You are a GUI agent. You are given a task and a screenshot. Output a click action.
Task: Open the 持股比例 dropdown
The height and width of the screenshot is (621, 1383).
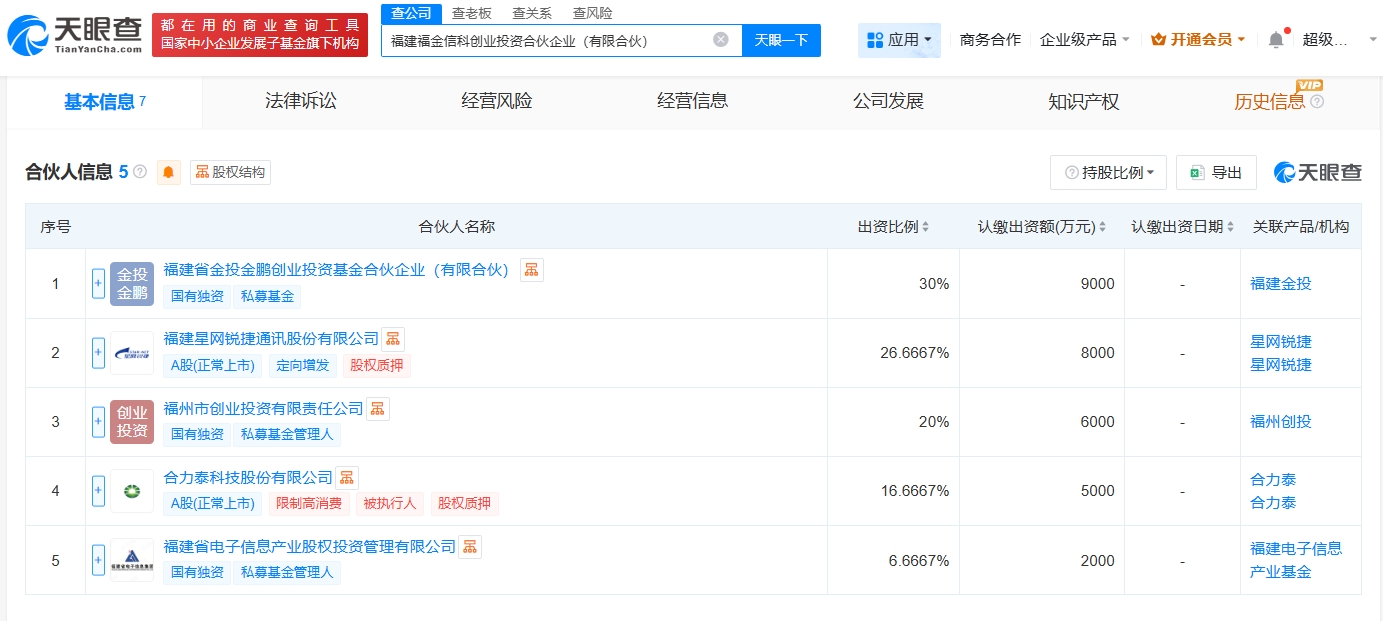pos(1108,173)
